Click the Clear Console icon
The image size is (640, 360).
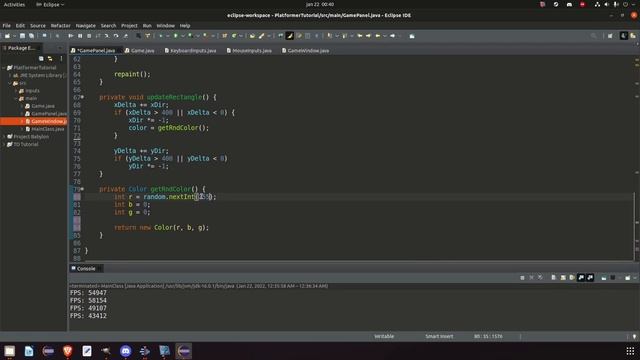[x=553, y=278]
